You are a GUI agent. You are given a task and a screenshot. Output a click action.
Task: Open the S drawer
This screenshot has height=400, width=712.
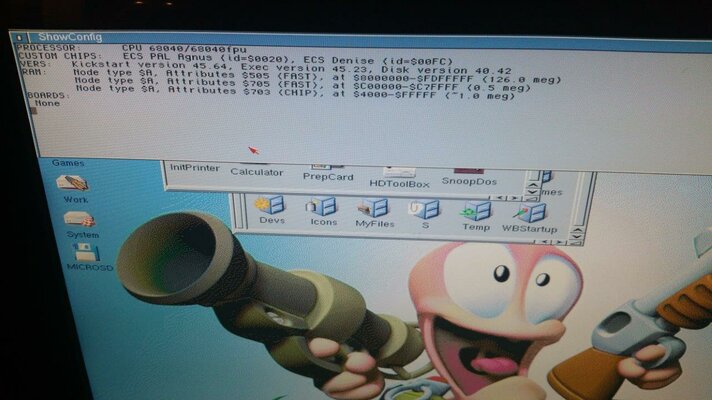tap(425, 211)
